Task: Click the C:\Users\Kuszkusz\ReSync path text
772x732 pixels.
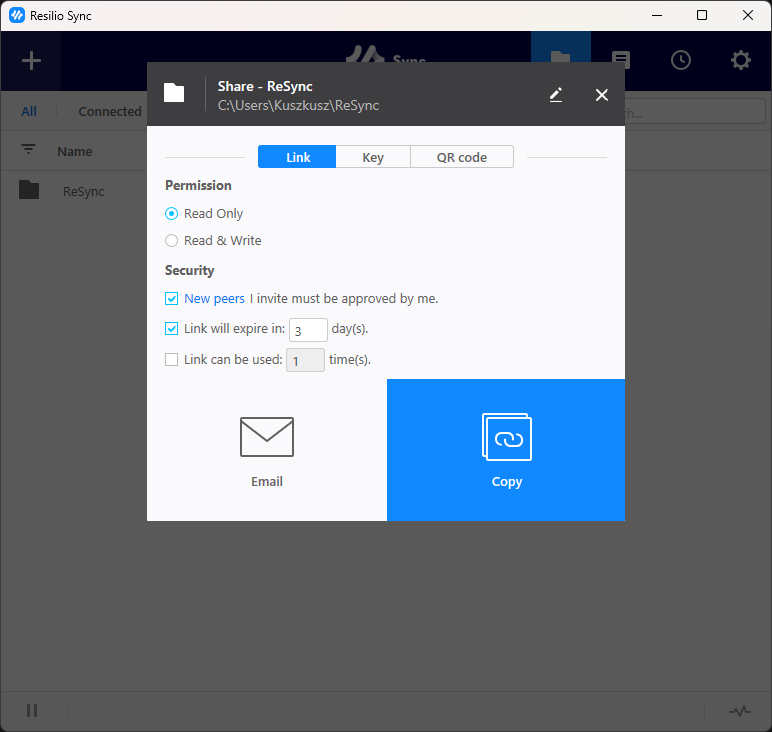Action: point(298,105)
